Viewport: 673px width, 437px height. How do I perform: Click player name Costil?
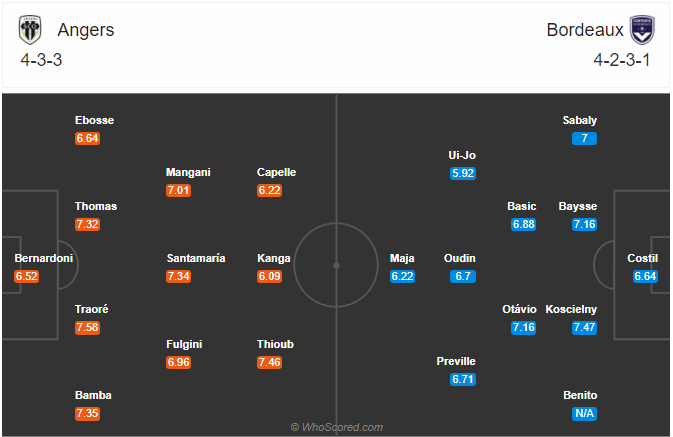pos(642,258)
